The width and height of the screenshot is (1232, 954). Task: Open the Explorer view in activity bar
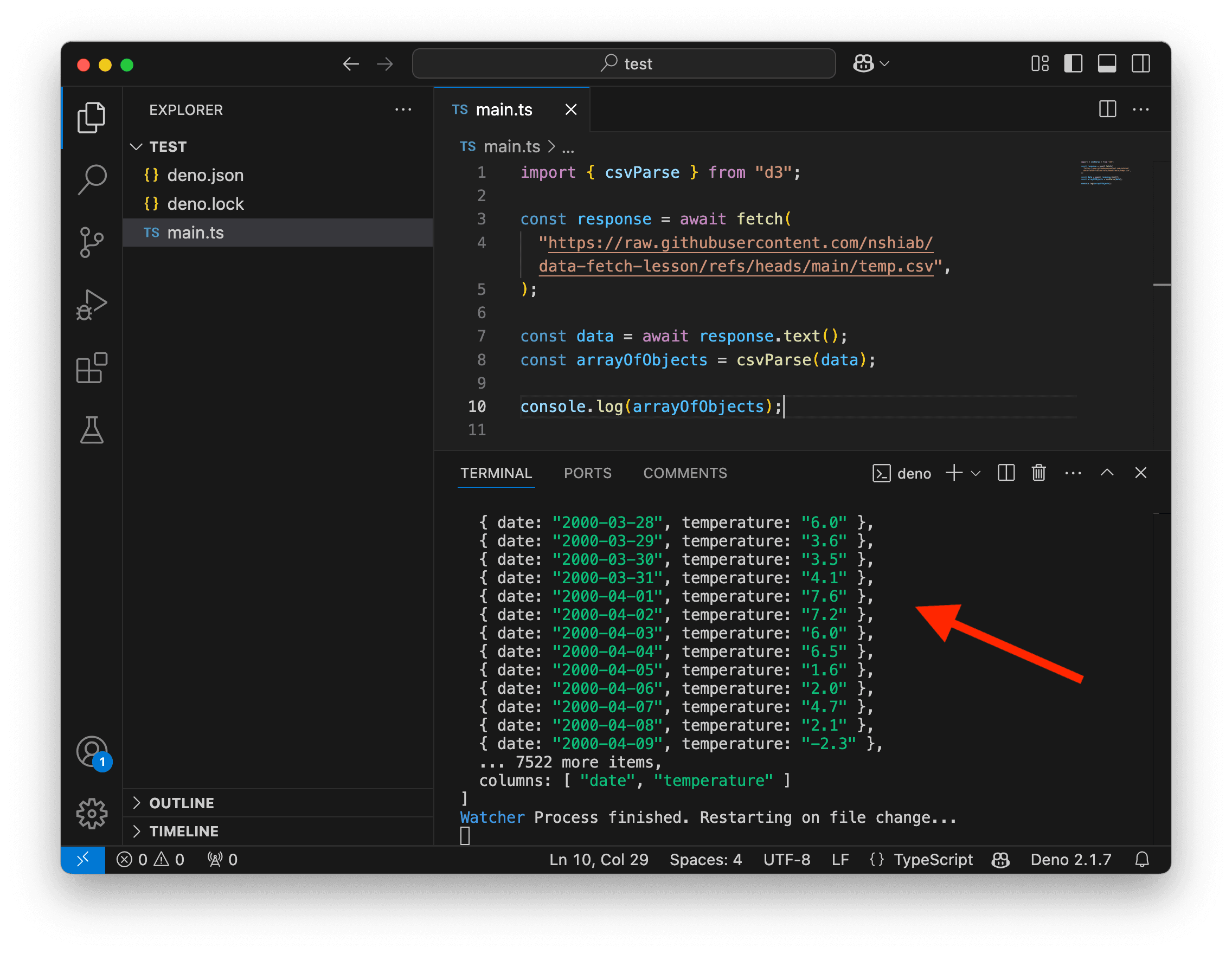tap(92, 117)
